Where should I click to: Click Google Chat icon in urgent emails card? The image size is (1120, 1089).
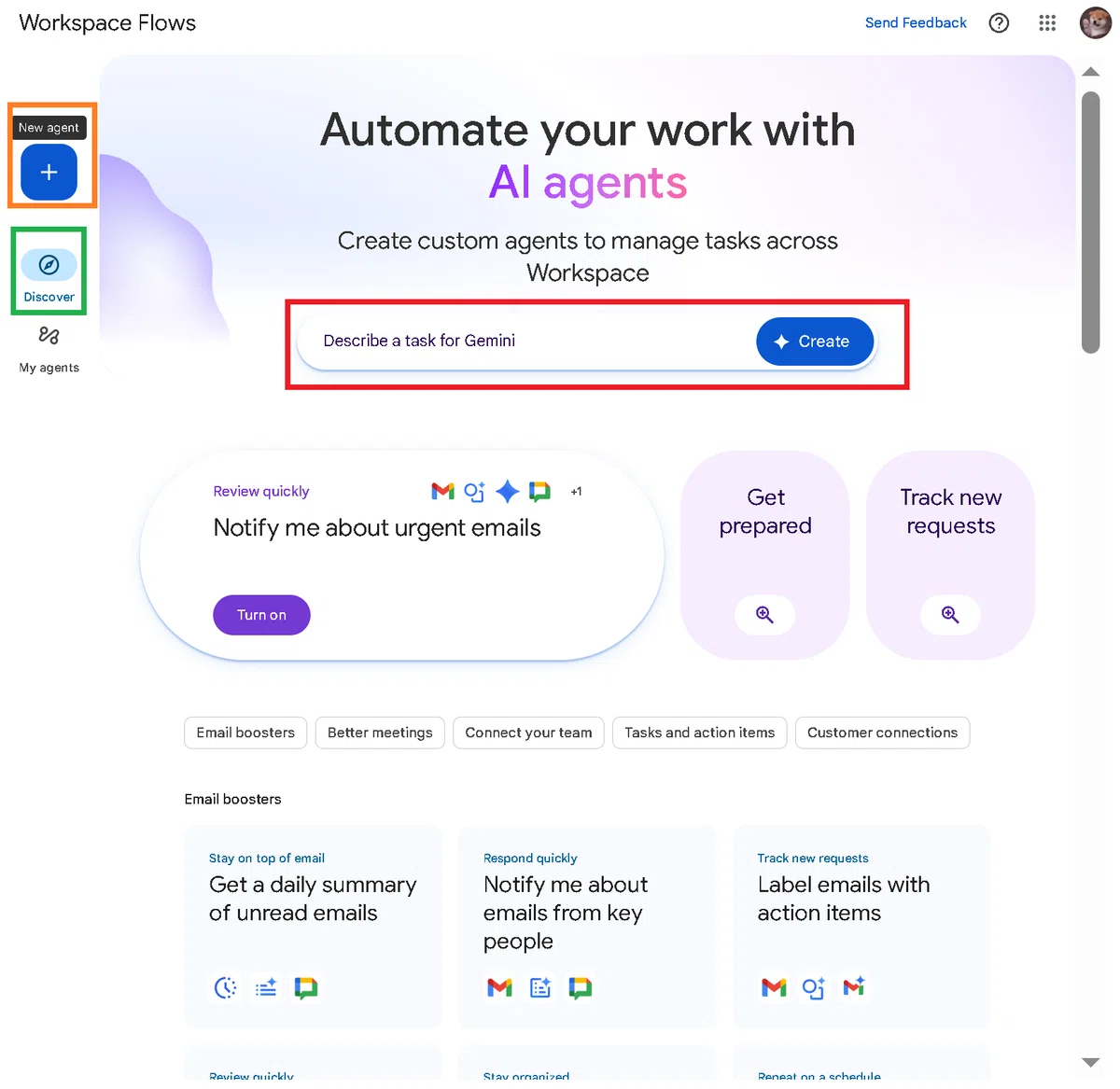(x=539, y=491)
